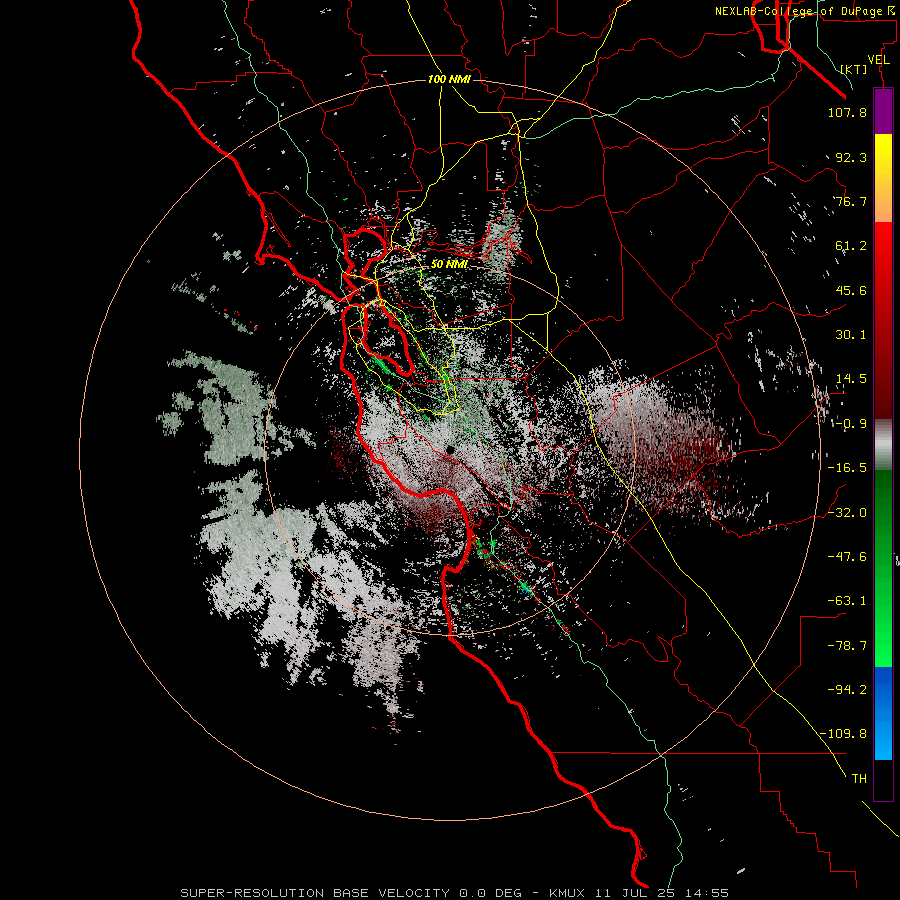Pick the yellow-orange segment of velocity color bar

coord(883,178)
